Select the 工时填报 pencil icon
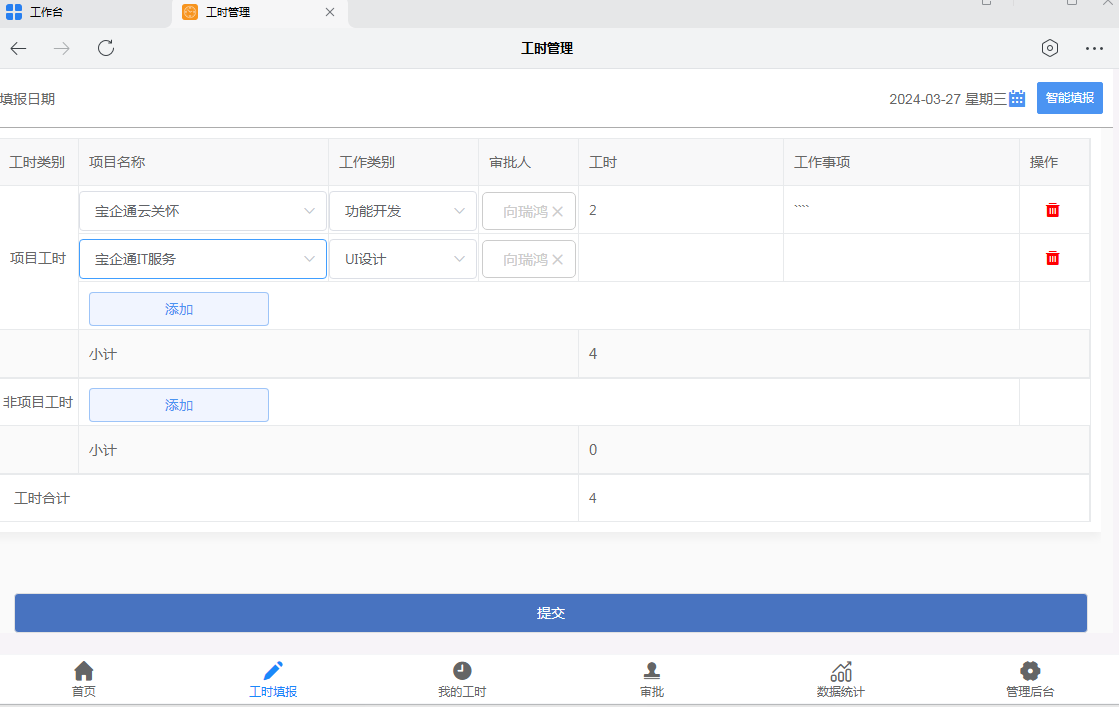The height and width of the screenshot is (707, 1119). [273, 671]
